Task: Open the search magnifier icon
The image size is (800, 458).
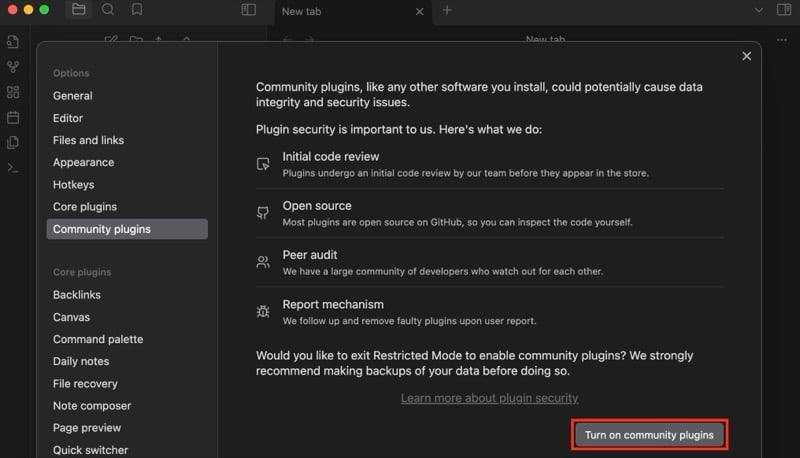Action: pyautogui.click(x=108, y=10)
